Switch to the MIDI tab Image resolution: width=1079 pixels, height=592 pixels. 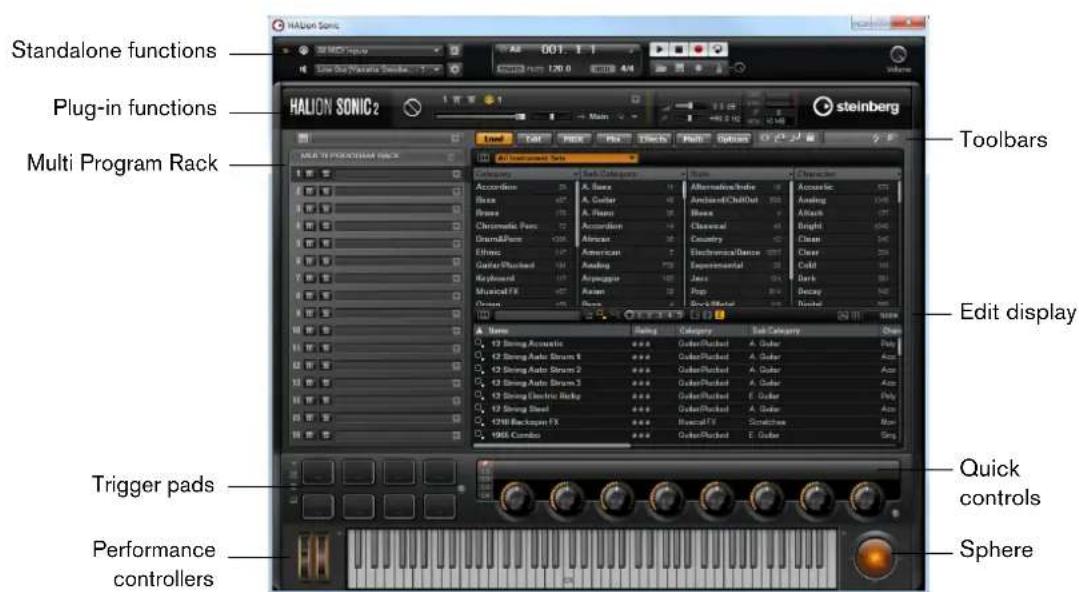(x=573, y=138)
